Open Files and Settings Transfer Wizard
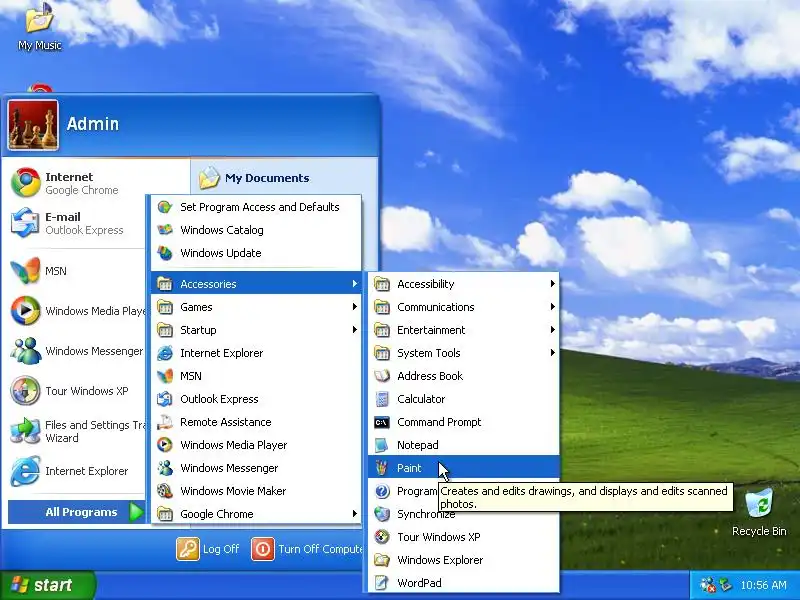This screenshot has width=800, height=600. click(x=77, y=431)
